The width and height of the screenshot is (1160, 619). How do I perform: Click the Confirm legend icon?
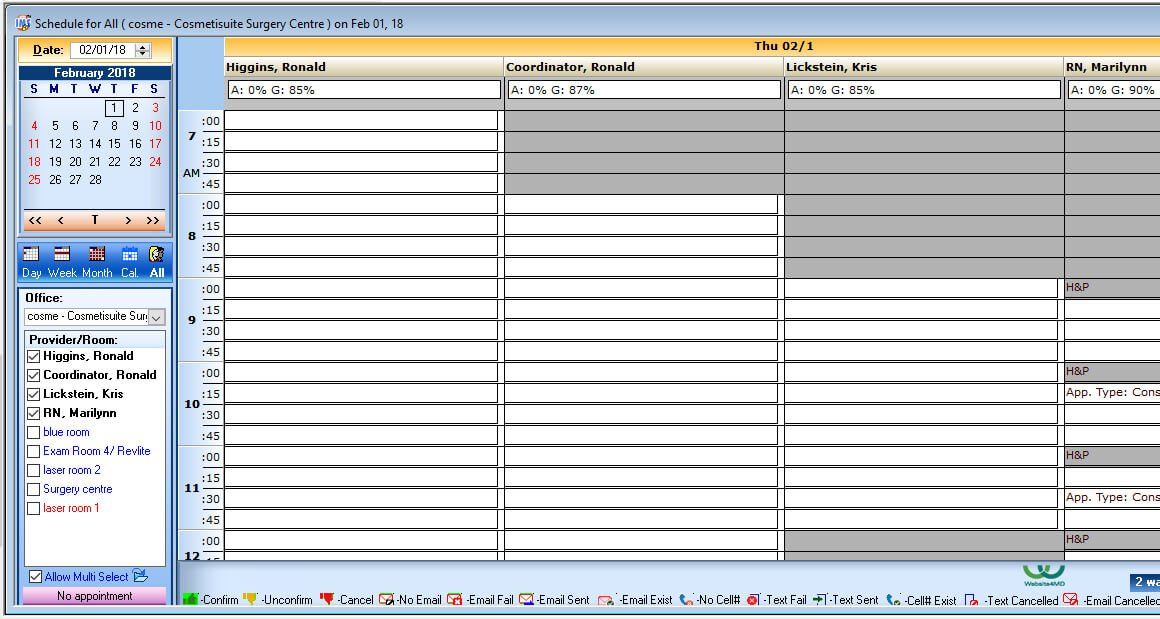point(189,599)
